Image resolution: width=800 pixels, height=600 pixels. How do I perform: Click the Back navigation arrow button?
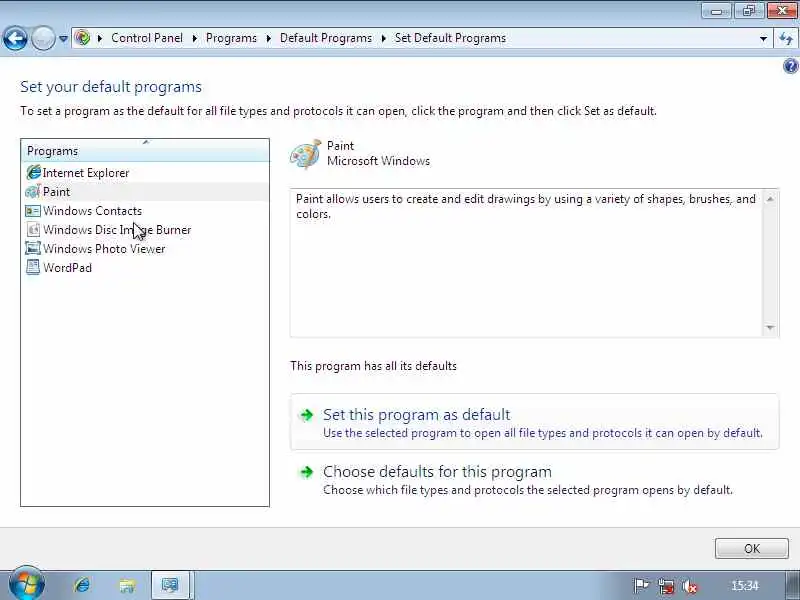15,38
